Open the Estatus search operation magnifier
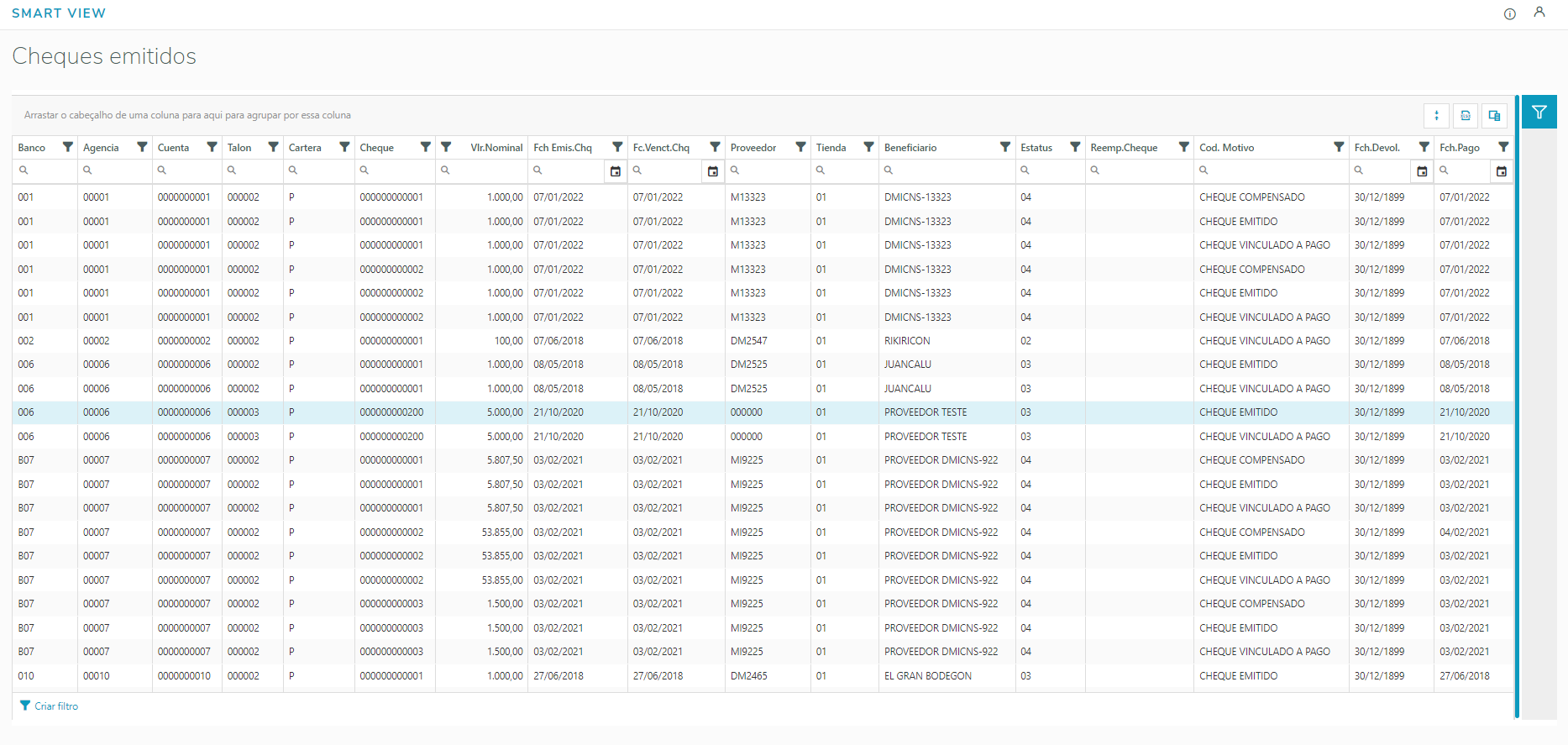The image size is (1568, 745). coord(1025,171)
